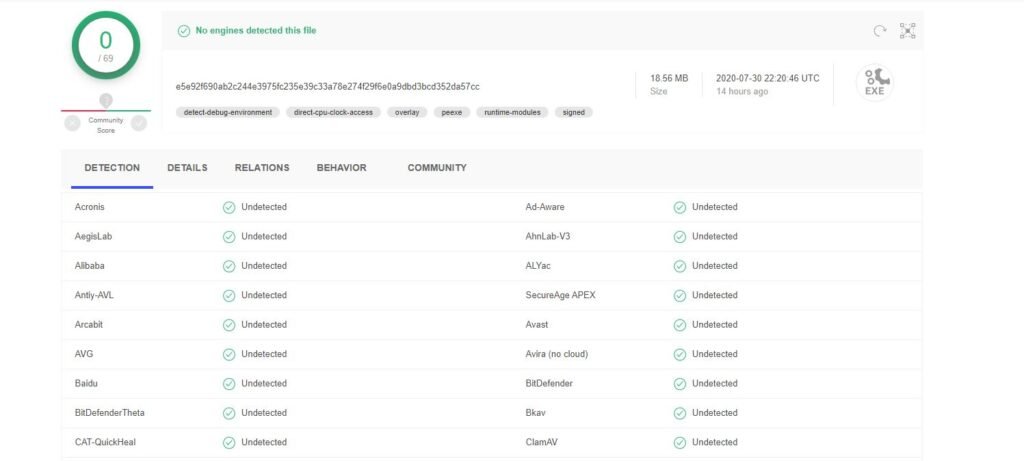Viewport: 1024px width, 461px height.
Task: Click the AVG engine name
Action: pyautogui.click(x=84, y=354)
